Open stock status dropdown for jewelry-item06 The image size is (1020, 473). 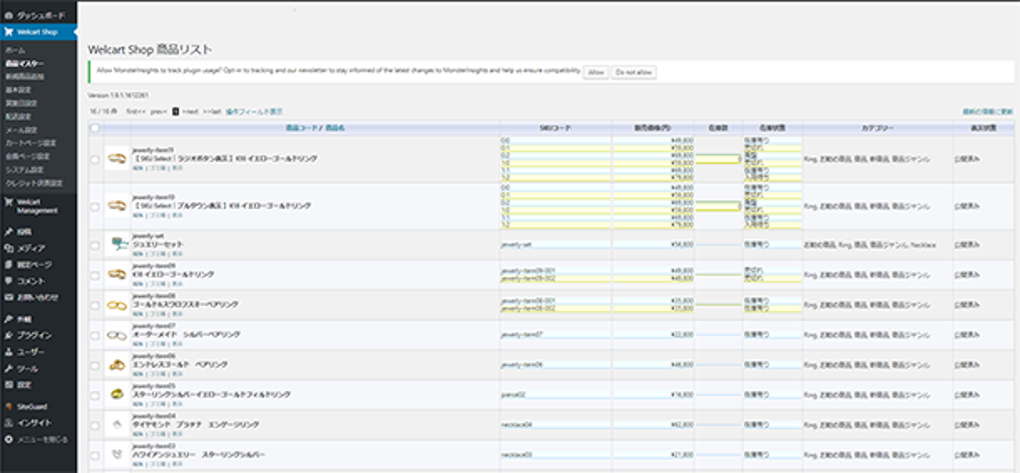point(772,365)
